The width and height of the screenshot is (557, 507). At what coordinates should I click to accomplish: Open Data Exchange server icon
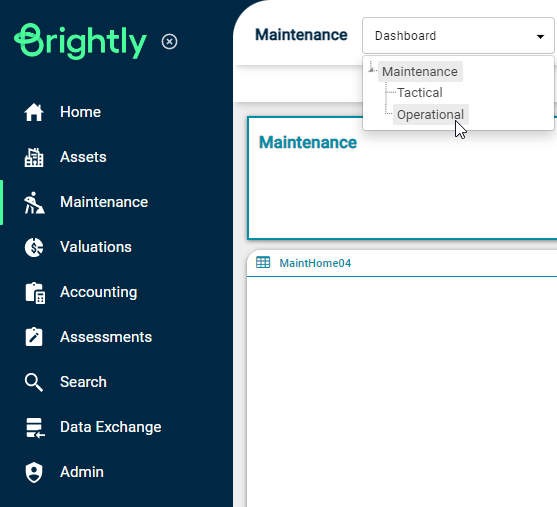click(x=35, y=428)
